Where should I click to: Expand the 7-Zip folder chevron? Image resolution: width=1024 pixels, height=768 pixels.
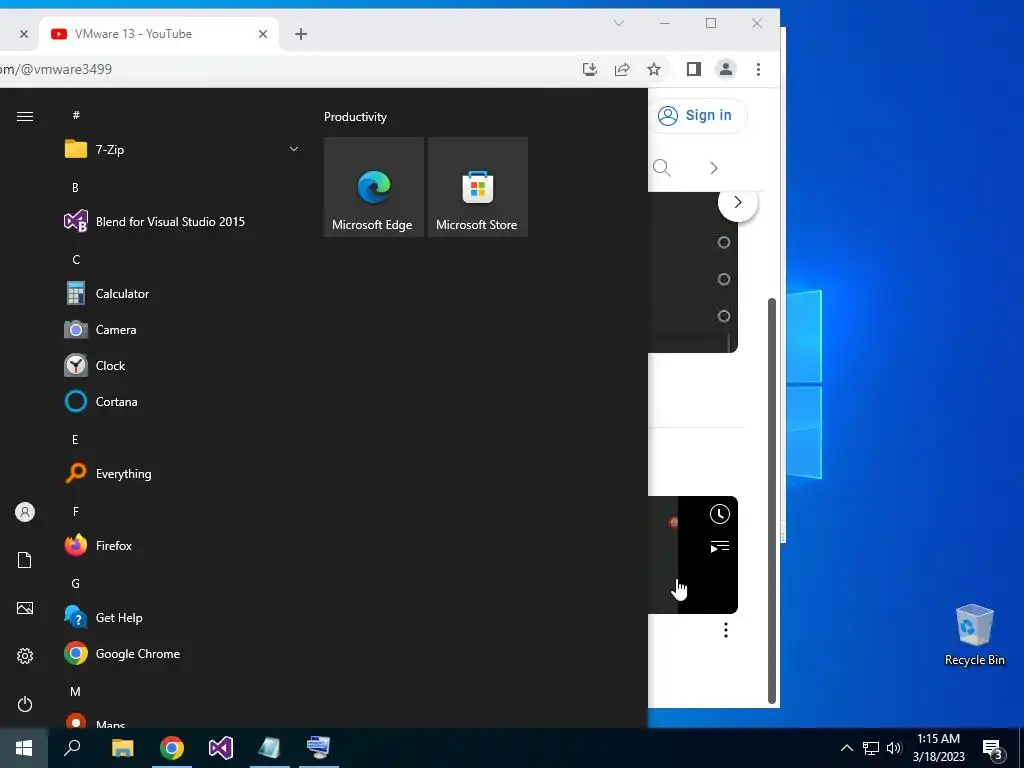pos(294,150)
